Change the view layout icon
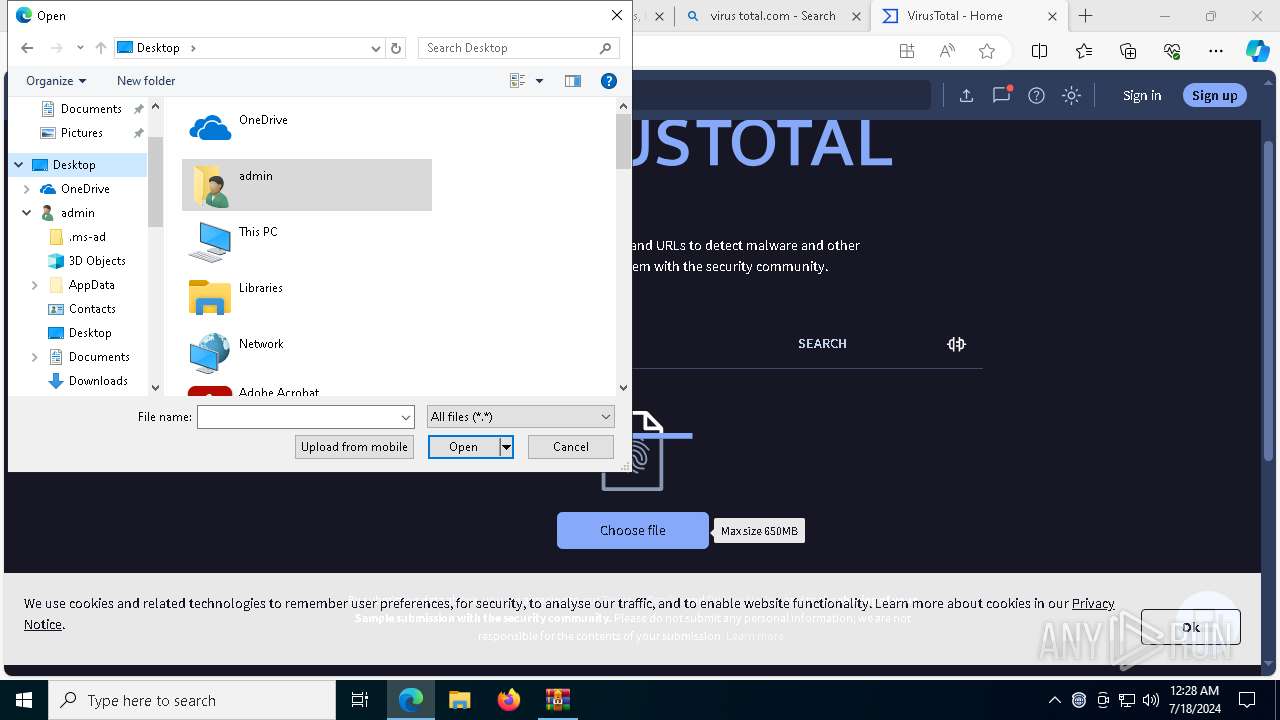 pos(518,81)
